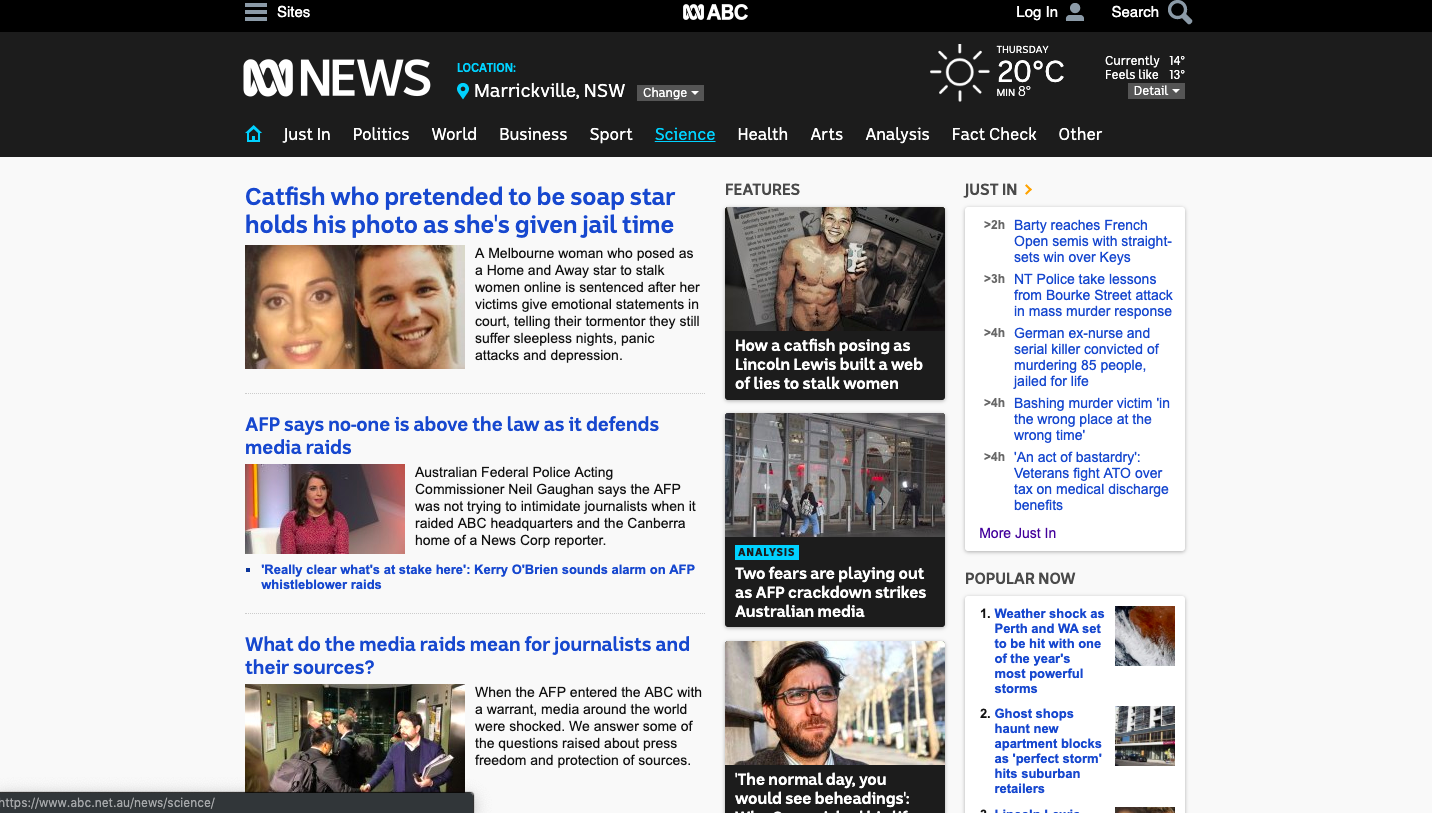This screenshot has width=1432, height=813.
Task: Open the Sites hamburger menu icon
Action: click(256, 12)
